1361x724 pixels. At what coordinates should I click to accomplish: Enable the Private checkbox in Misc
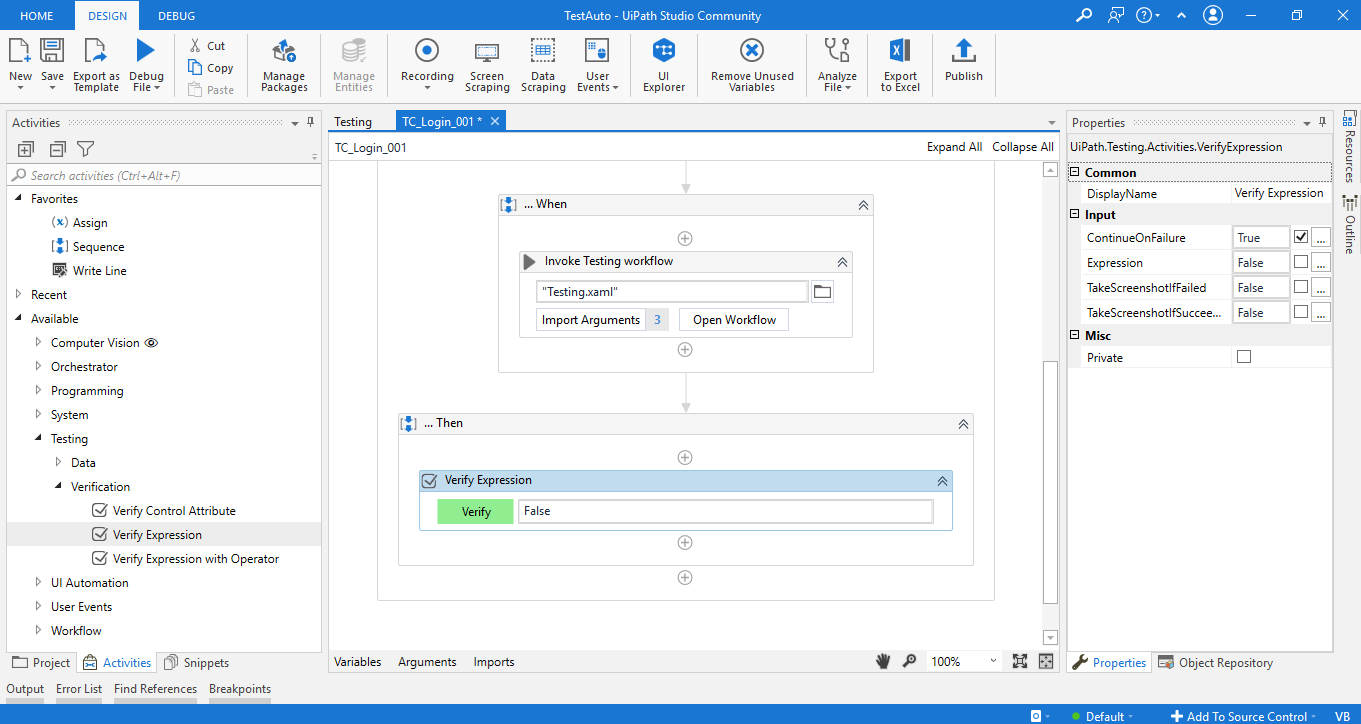point(1244,357)
